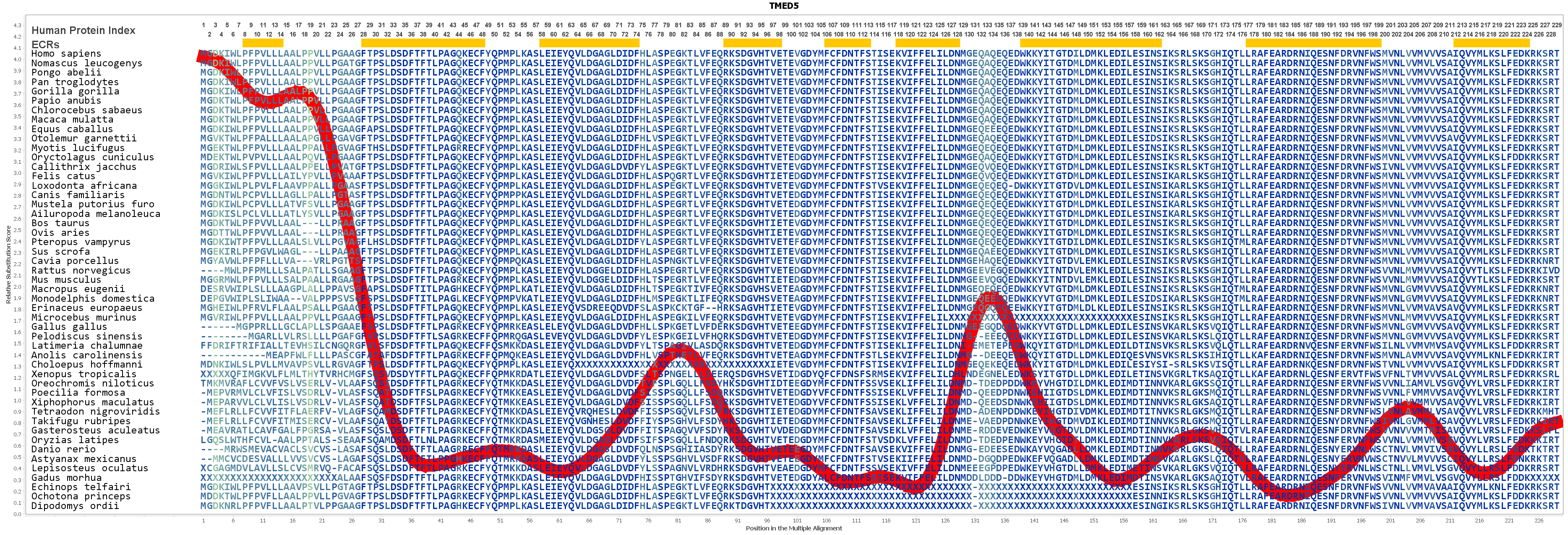This screenshot has width=1568, height=535.
Task: Select yellow ECR bar spanning positions 28-48
Action: (423, 43)
